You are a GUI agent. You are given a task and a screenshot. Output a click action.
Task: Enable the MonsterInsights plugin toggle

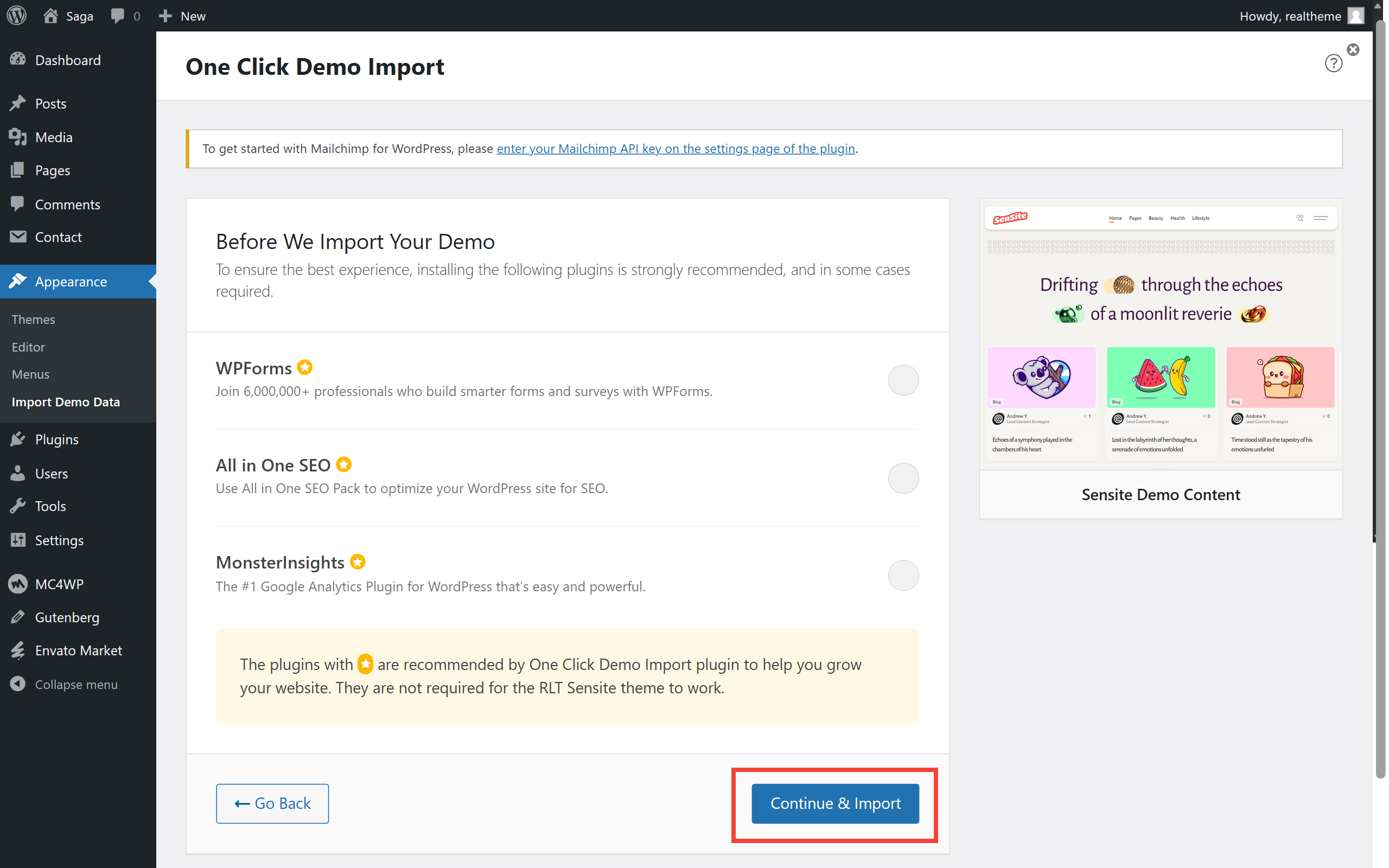click(903, 575)
